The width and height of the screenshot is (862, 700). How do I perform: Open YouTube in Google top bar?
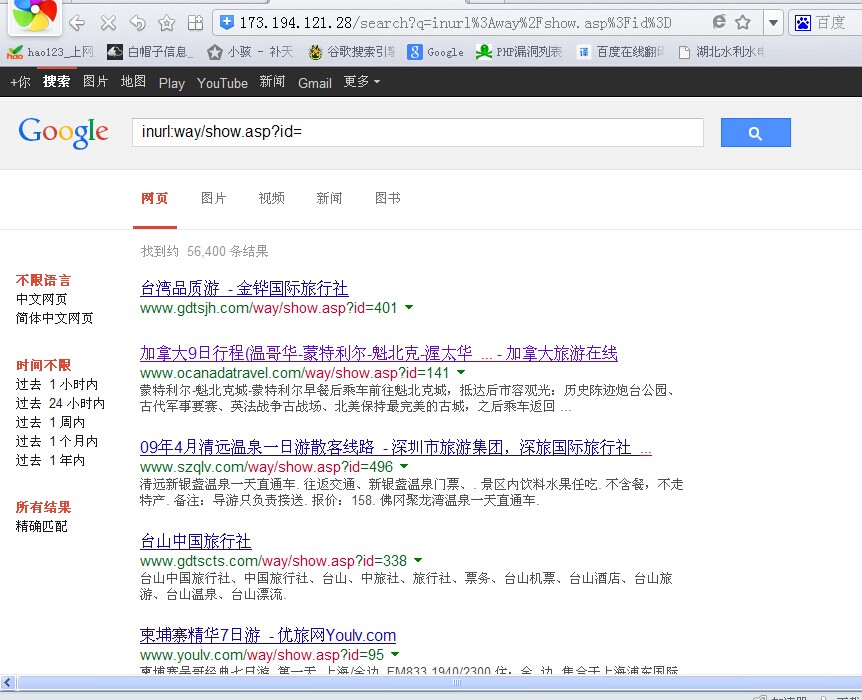(222, 83)
